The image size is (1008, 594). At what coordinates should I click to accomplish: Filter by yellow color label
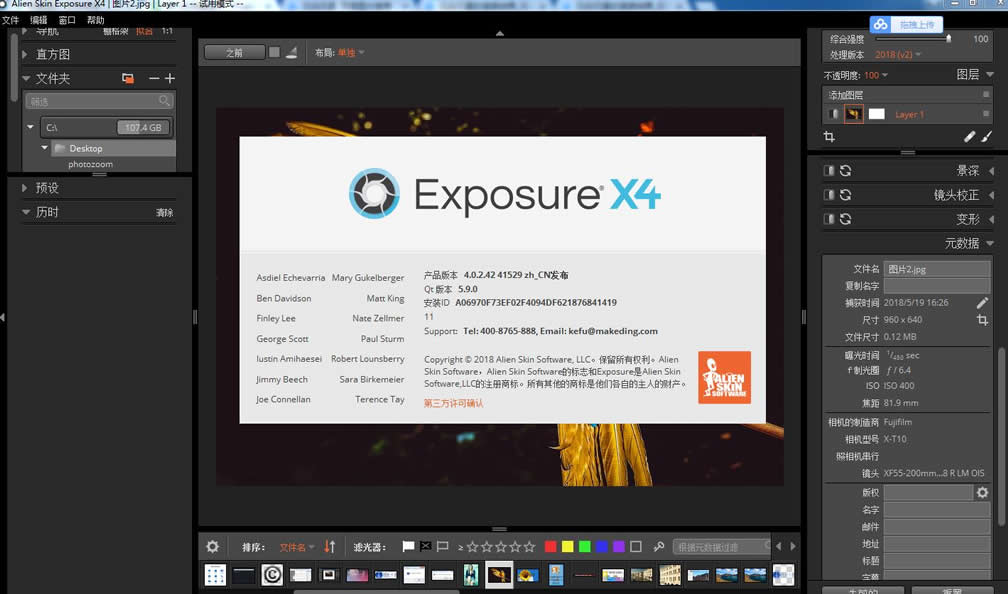click(x=568, y=546)
